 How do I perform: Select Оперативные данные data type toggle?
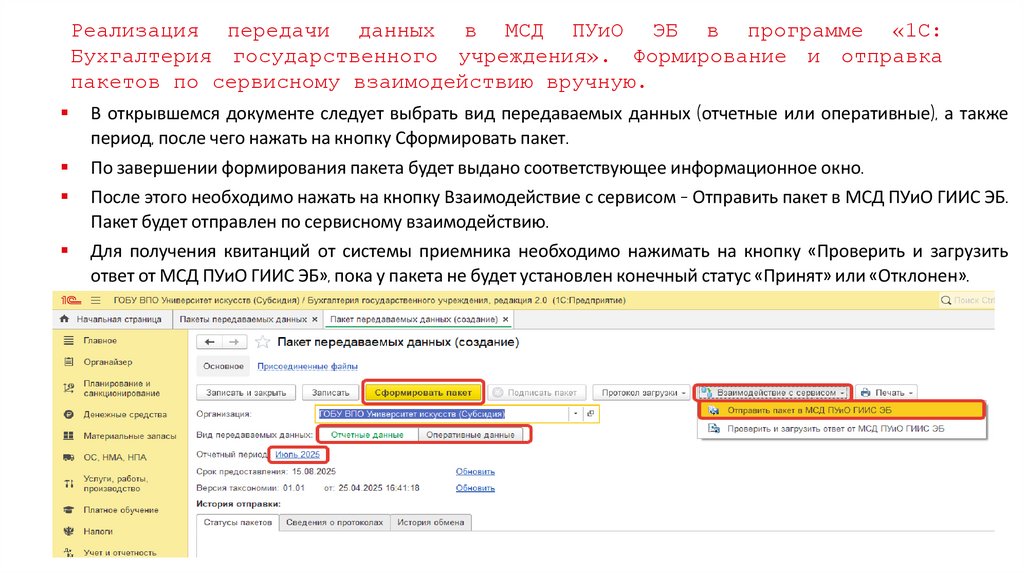pyautogui.click(x=470, y=435)
